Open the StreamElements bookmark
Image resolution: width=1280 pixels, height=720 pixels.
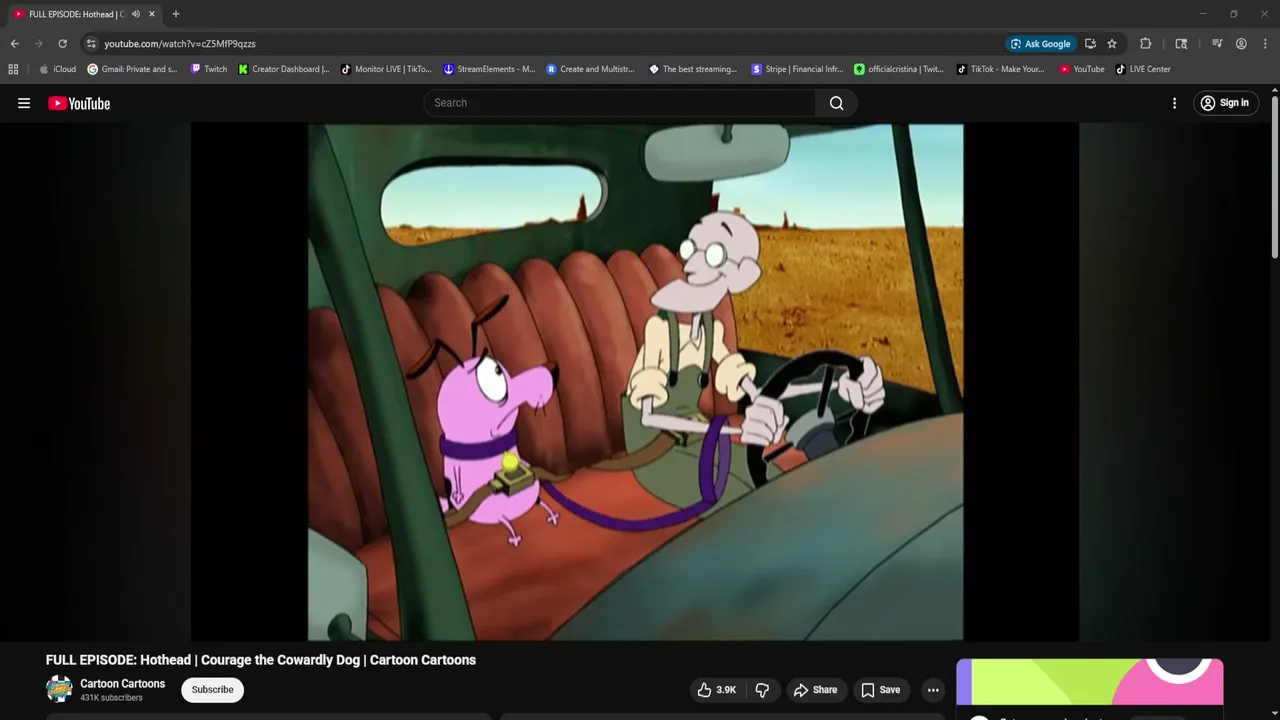489,69
